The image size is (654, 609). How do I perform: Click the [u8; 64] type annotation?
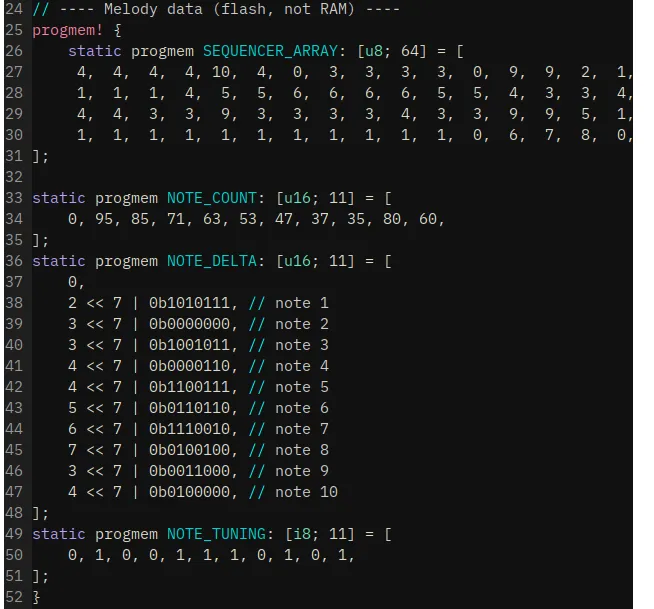(x=392, y=51)
